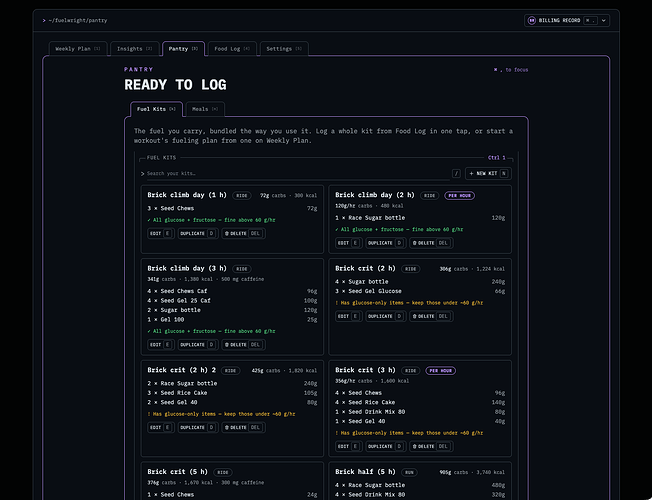Screen dimensions: 652x500
Task: Click the slash shortcut key badge
Action: pyautogui.click(x=456, y=173)
